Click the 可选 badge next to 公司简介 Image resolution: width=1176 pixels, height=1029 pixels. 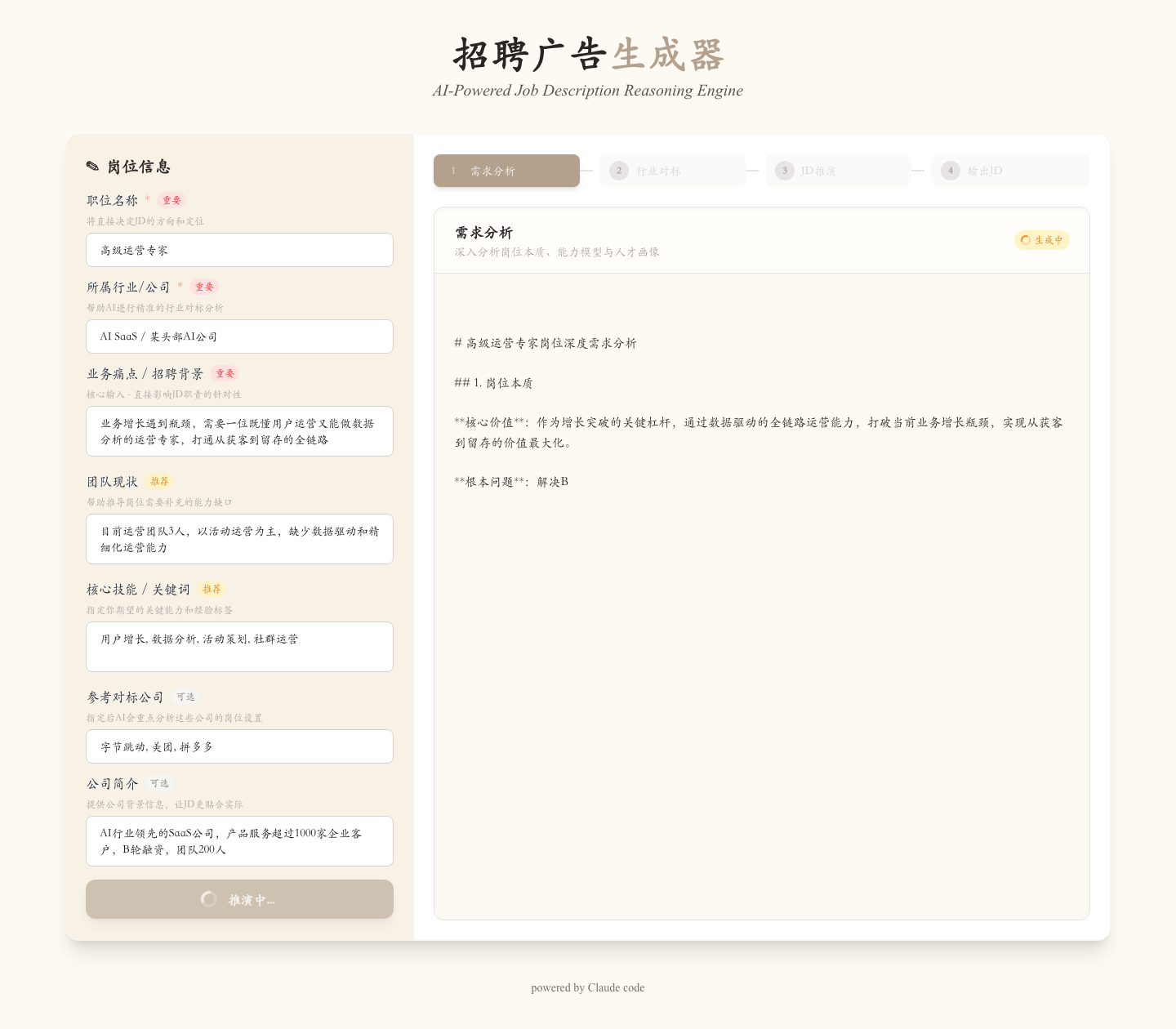tap(160, 783)
